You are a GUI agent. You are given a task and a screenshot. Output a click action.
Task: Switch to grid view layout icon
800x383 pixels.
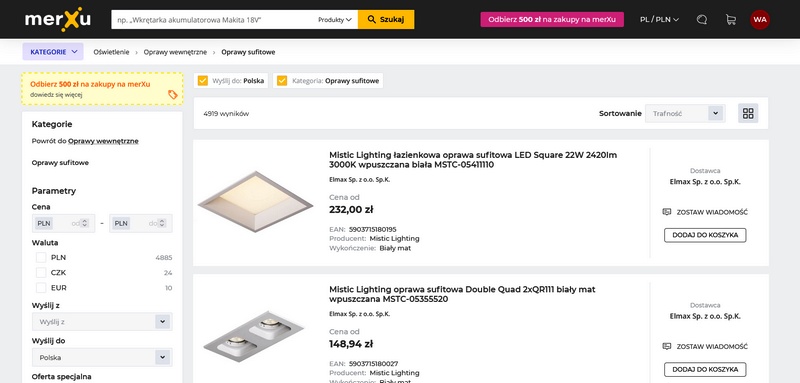pyautogui.click(x=748, y=113)
